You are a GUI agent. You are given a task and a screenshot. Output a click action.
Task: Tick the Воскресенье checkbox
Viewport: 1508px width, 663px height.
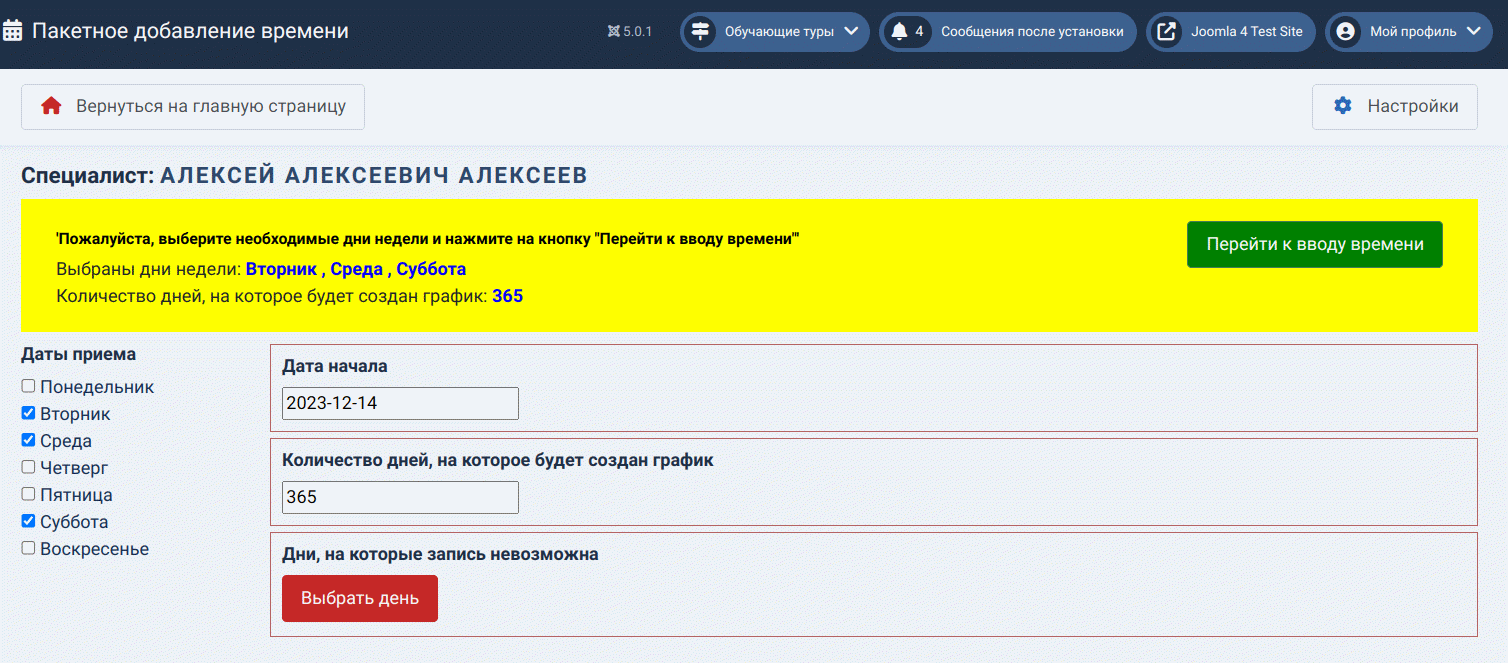point(29,548)
